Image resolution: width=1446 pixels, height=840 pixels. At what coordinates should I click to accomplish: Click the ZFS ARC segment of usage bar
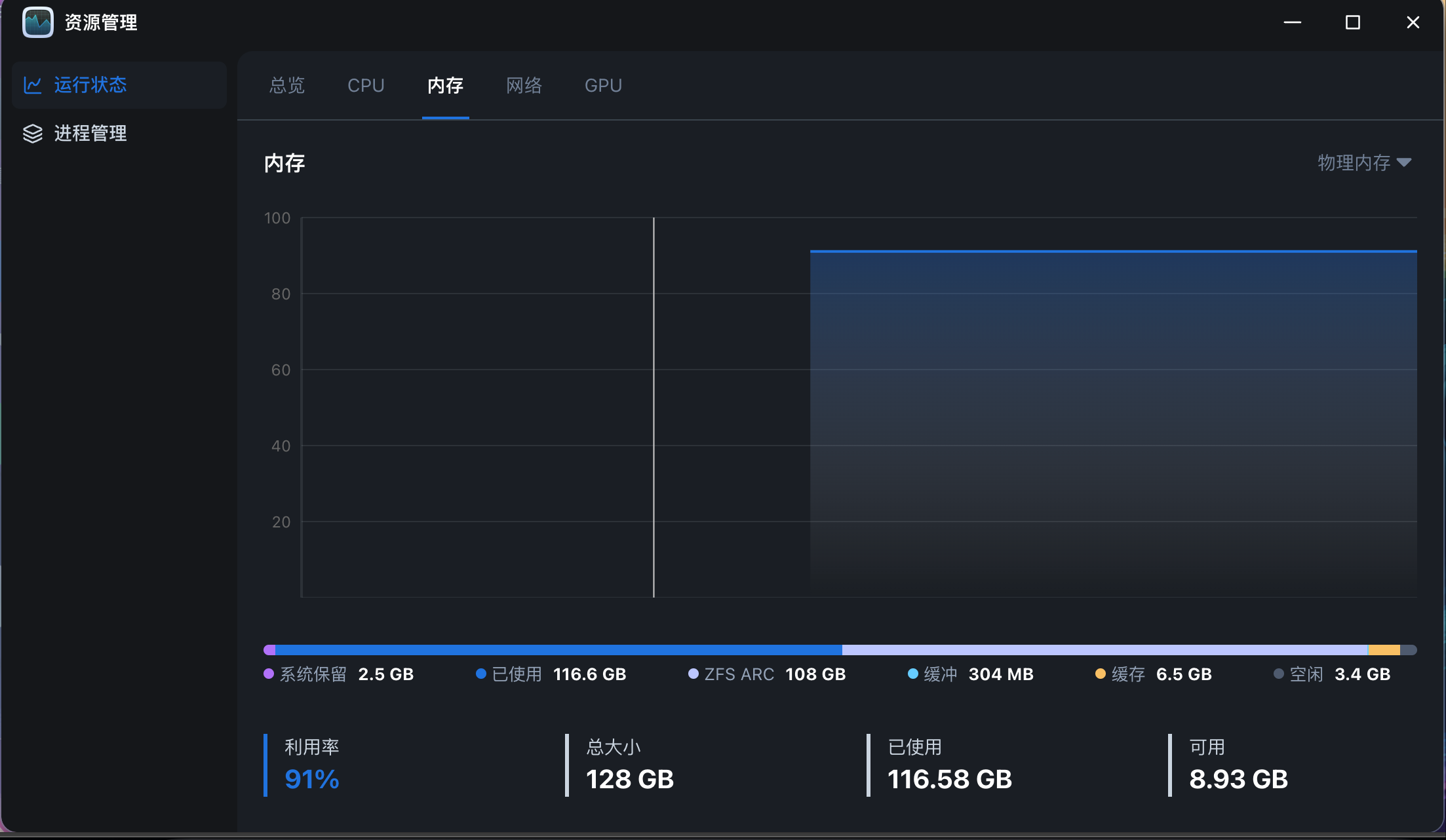coord(1104,650)
